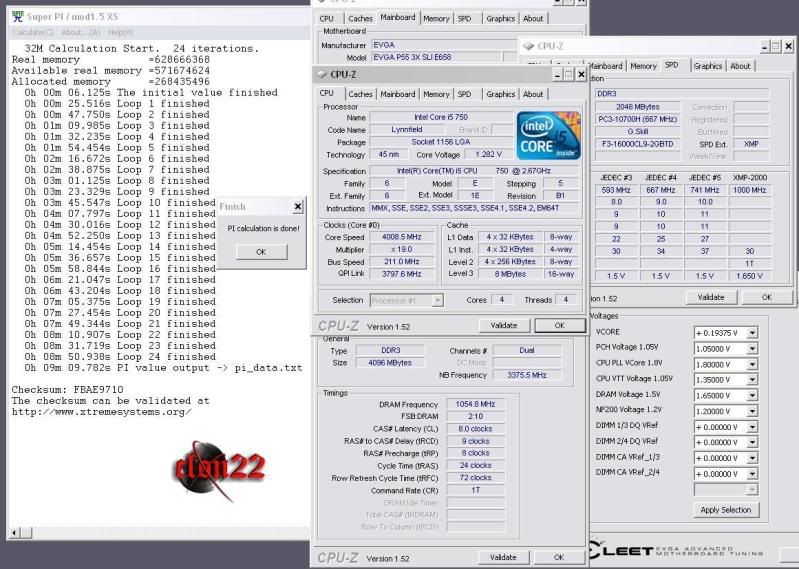
Task: Click the NB Frequency value 3375.5 MHz
Action: (526, 375)
